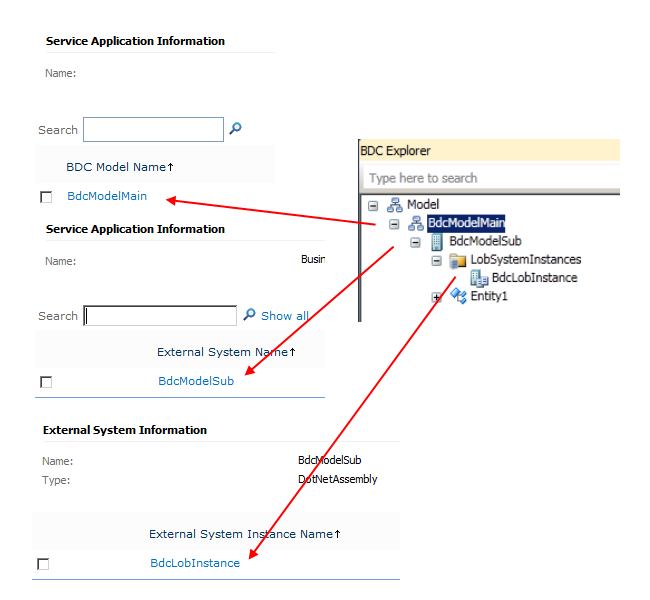Click the BdcModelMain model icon in tree
Viewport: 650px width, 600px height.
416,223
